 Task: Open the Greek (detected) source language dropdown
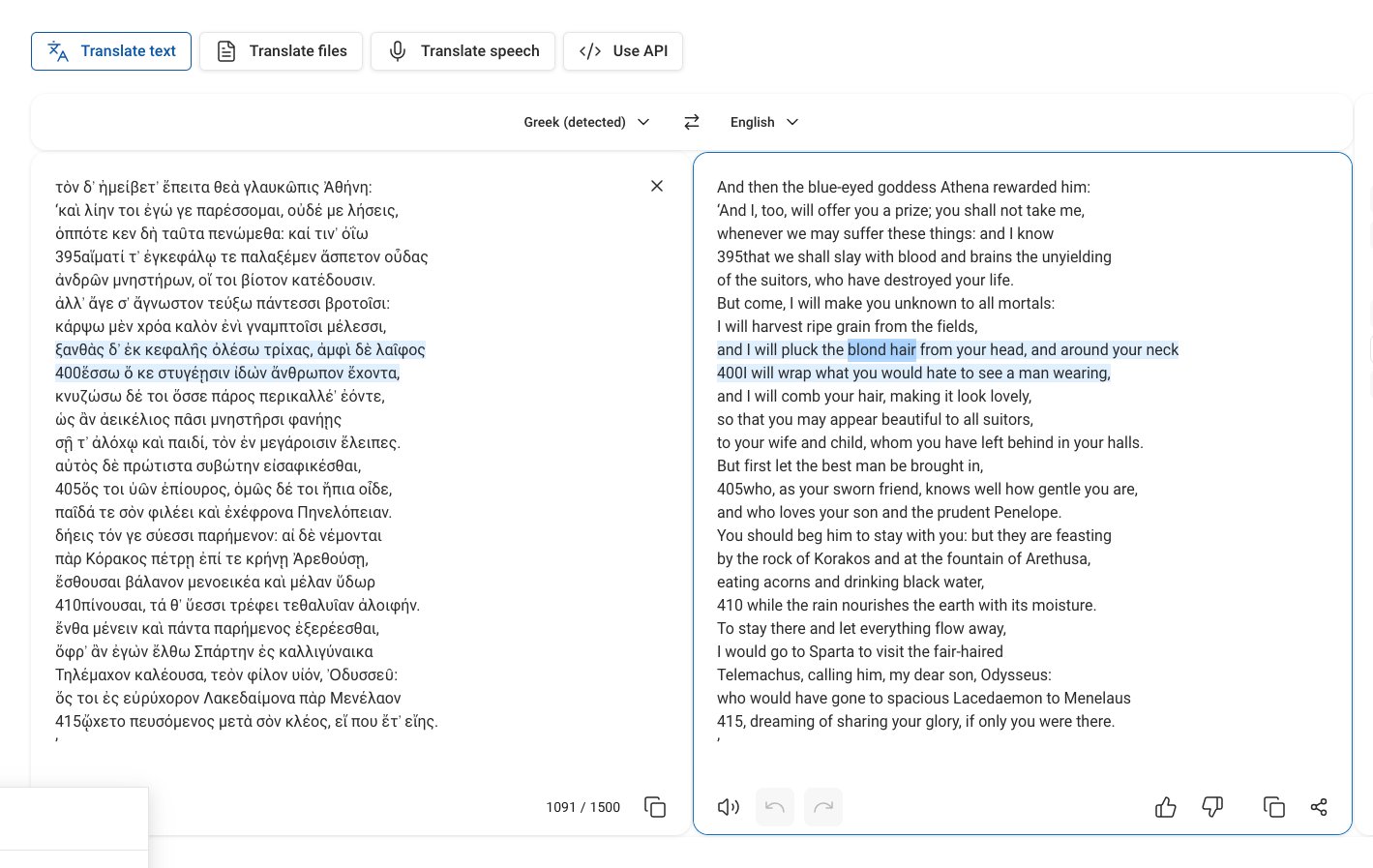586,122
